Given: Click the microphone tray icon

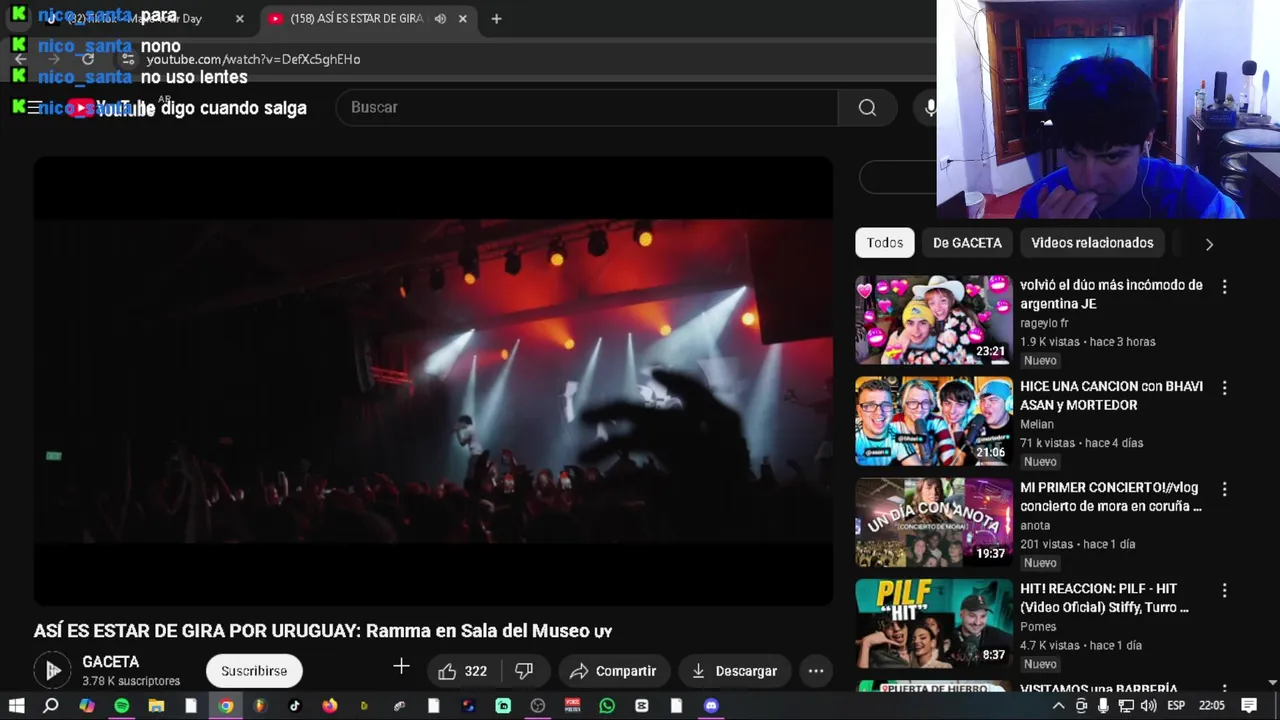Looking at the screenshot, I should point(1103,706).
